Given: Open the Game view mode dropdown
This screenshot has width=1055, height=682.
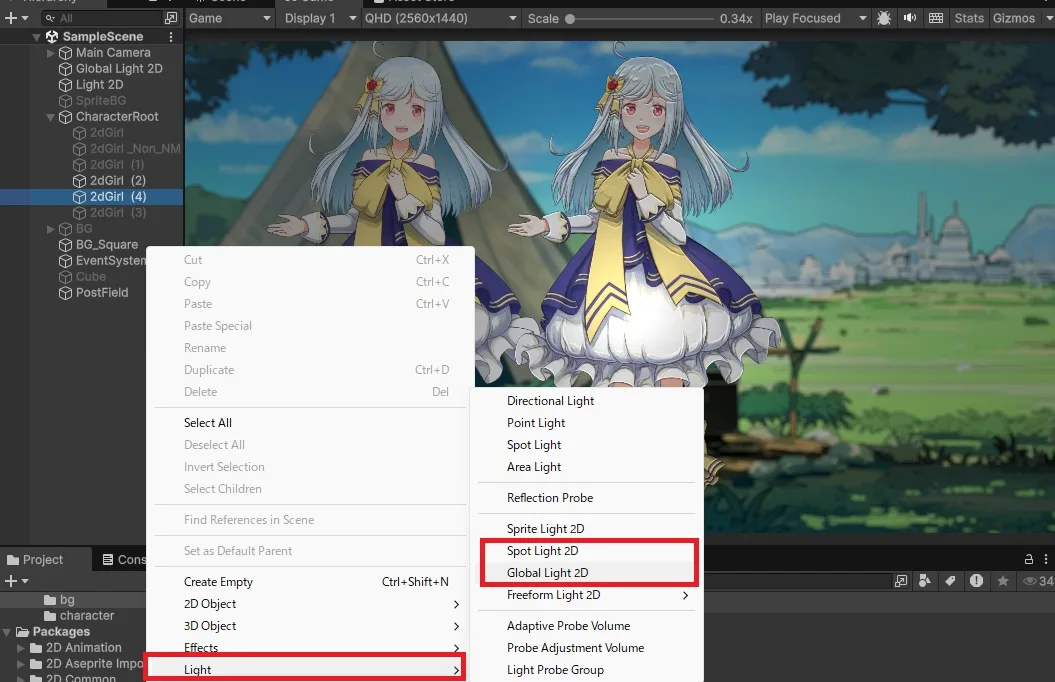Looking at the screenshot, I should pos(229,18).
